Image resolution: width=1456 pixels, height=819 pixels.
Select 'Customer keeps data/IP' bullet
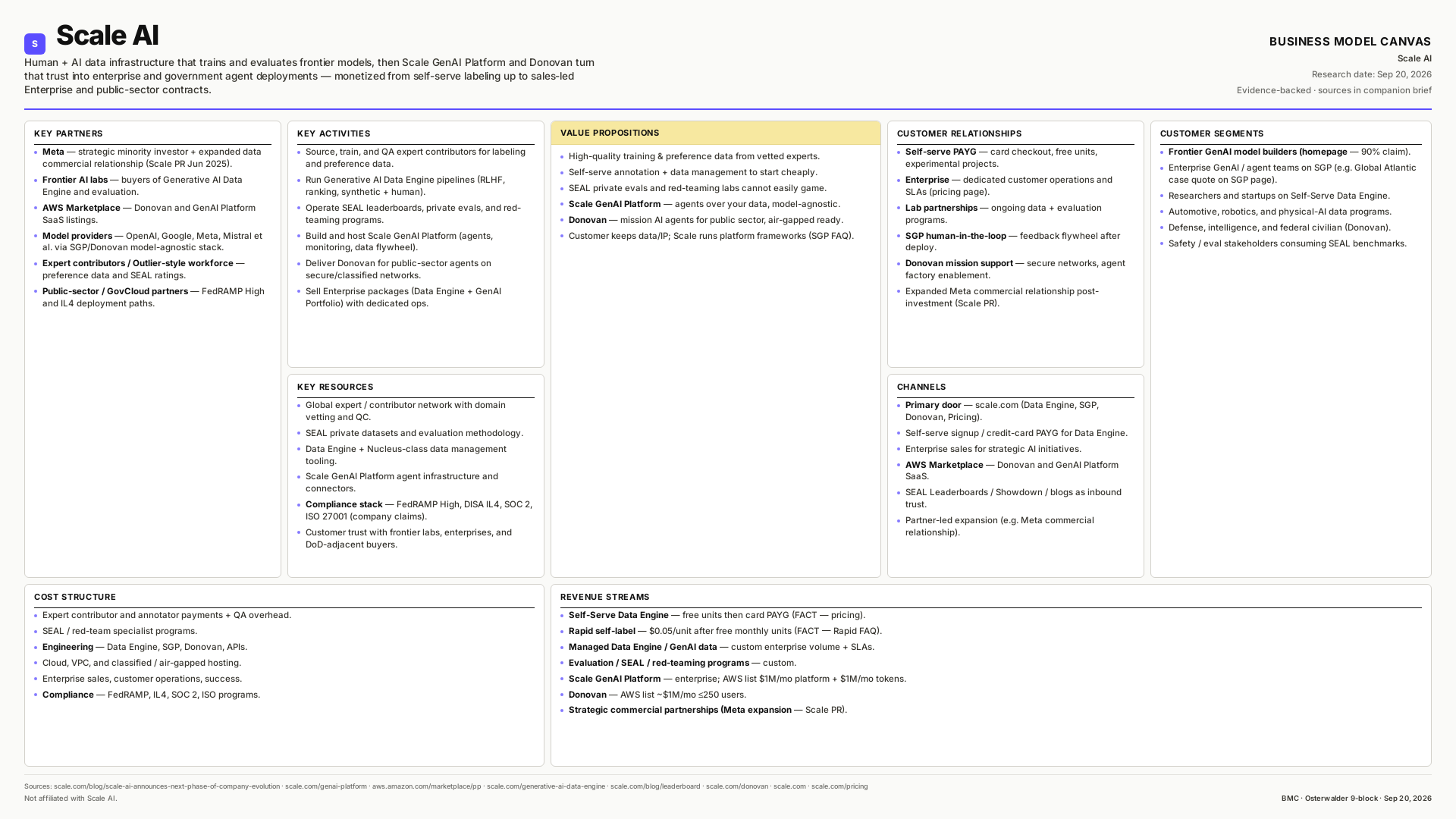(x=711, y=236)
